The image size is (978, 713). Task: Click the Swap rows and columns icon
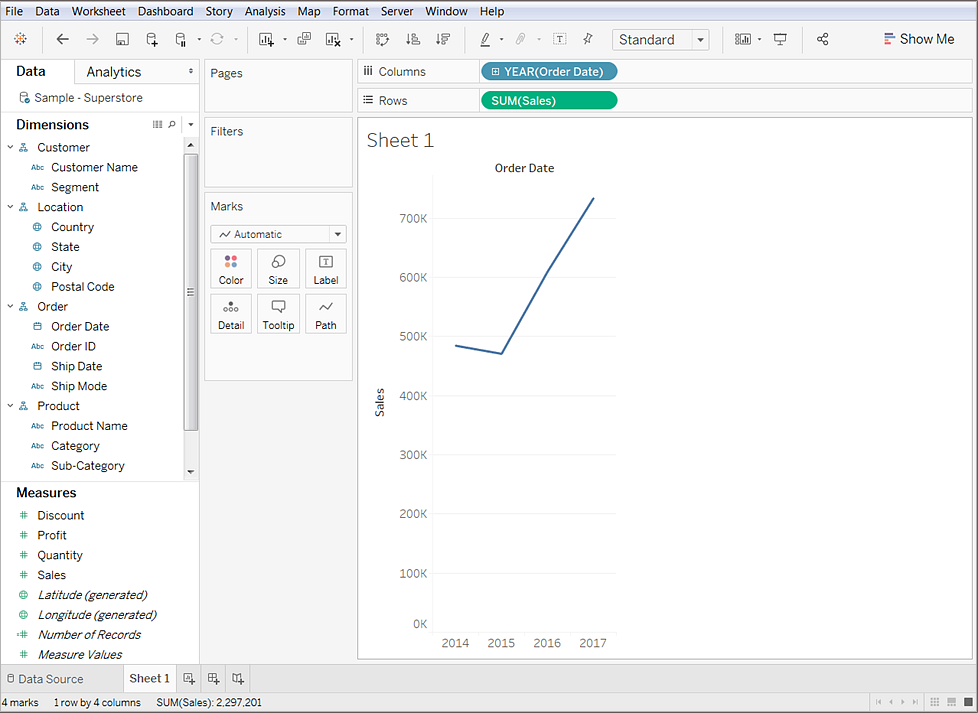[382, 40]
